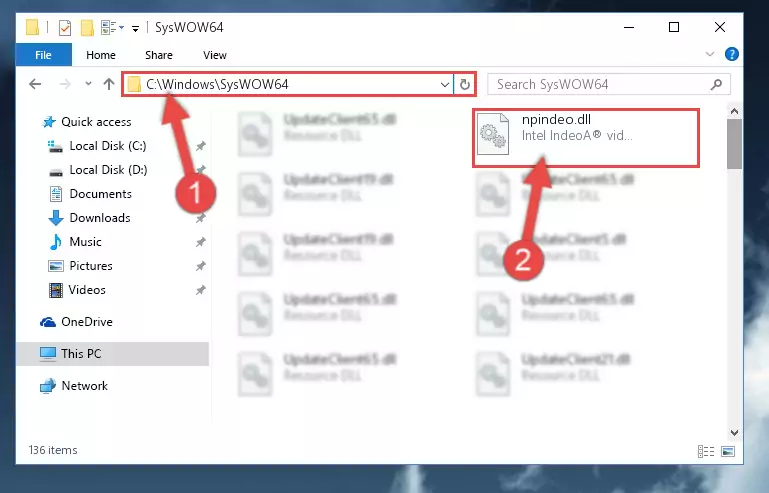
Task: Open the Help question mark icon
Action: point(731,54)
